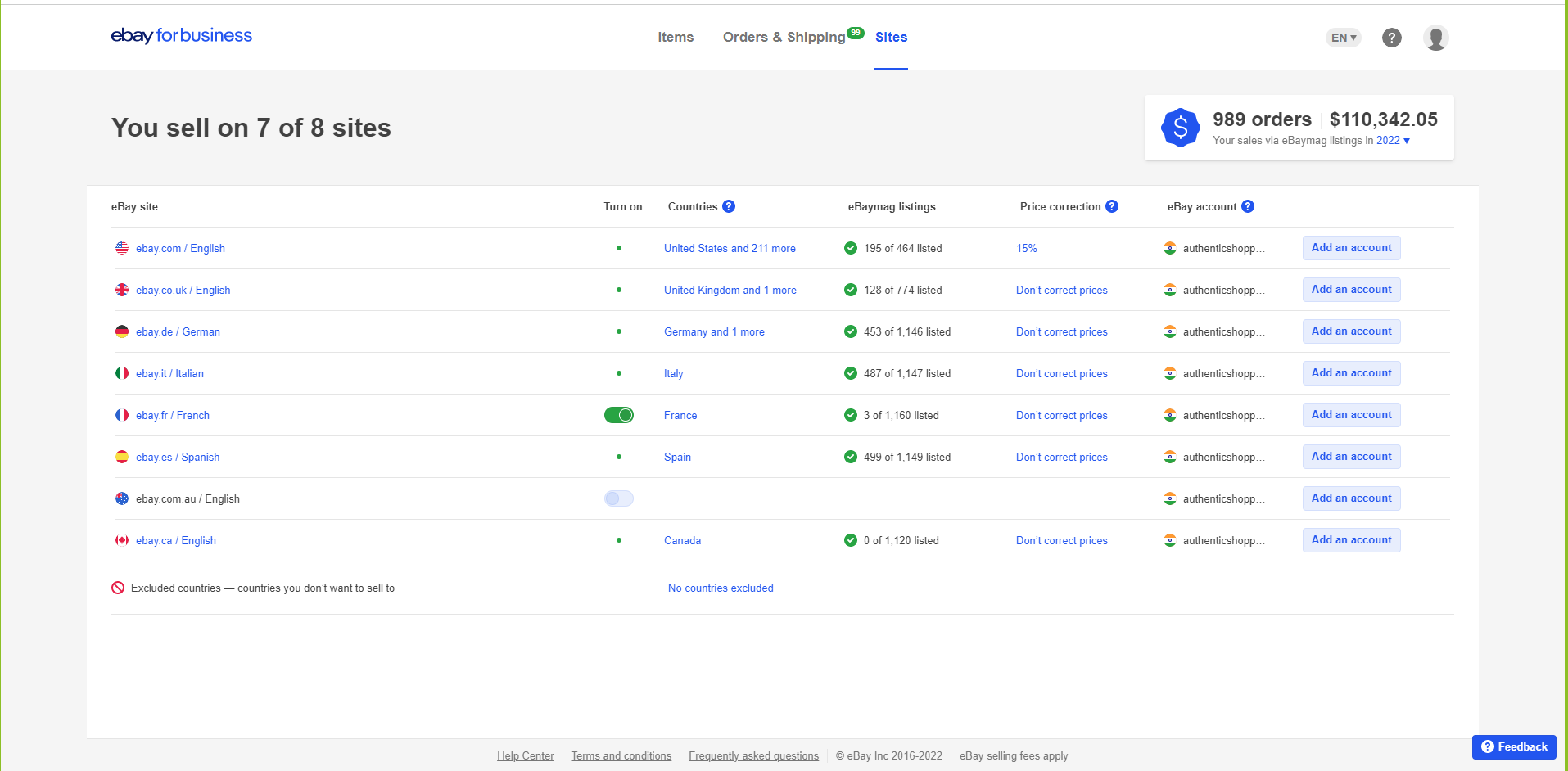This screenshot has height=771, width=1568.
Task: Click the turn-on dot for ebay.com
Action: tap(619, 248)
